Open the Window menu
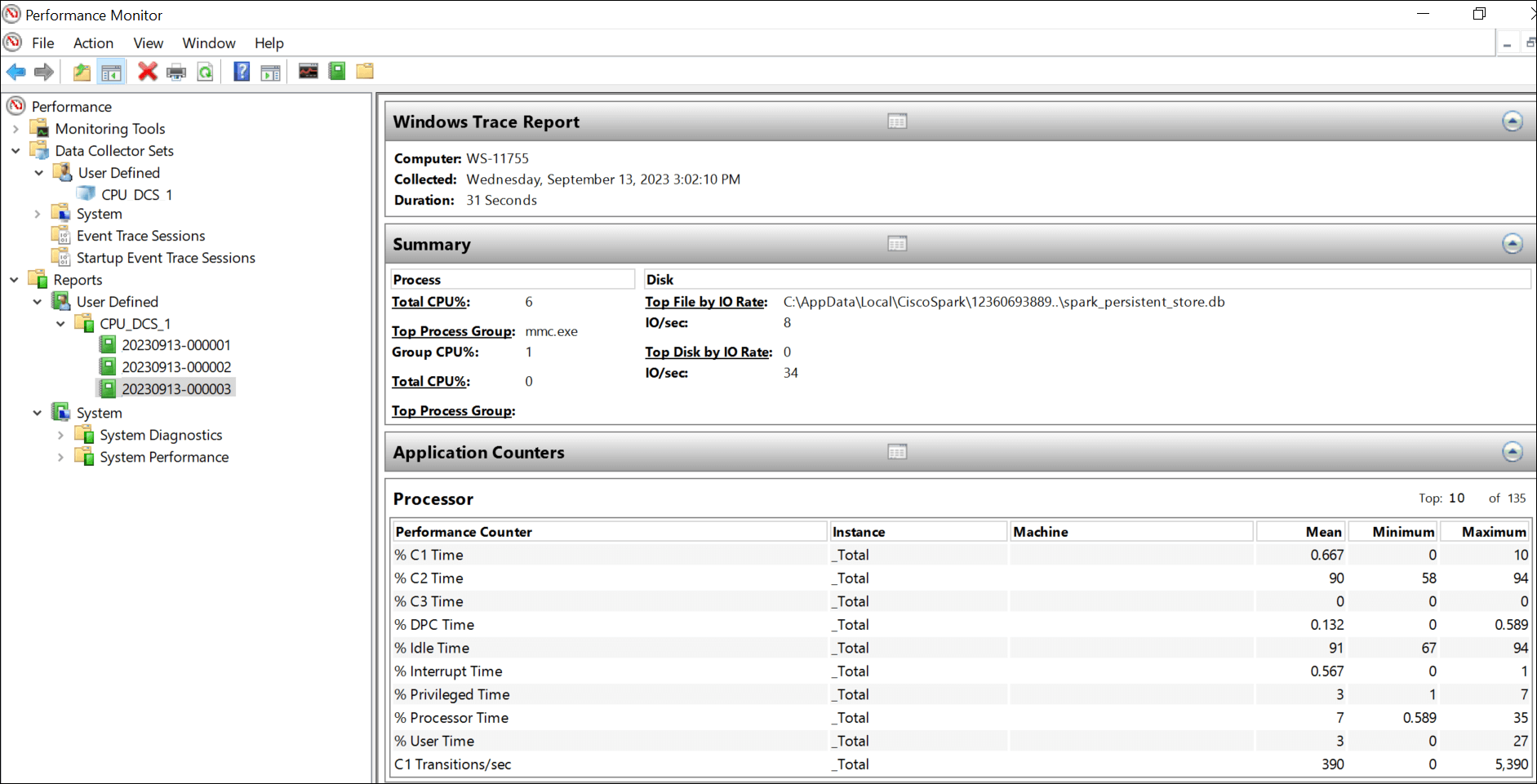1537x784 pixels. [x=208, y=42]
